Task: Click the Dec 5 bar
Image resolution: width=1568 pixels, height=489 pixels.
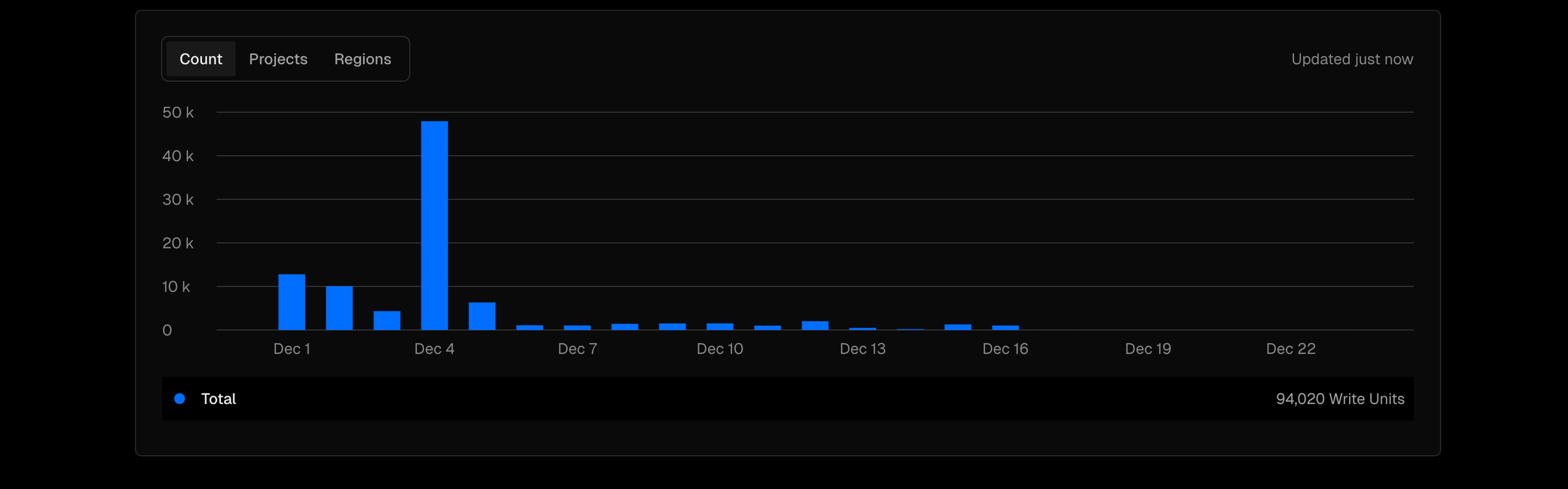Action: [x=482, y=316]
